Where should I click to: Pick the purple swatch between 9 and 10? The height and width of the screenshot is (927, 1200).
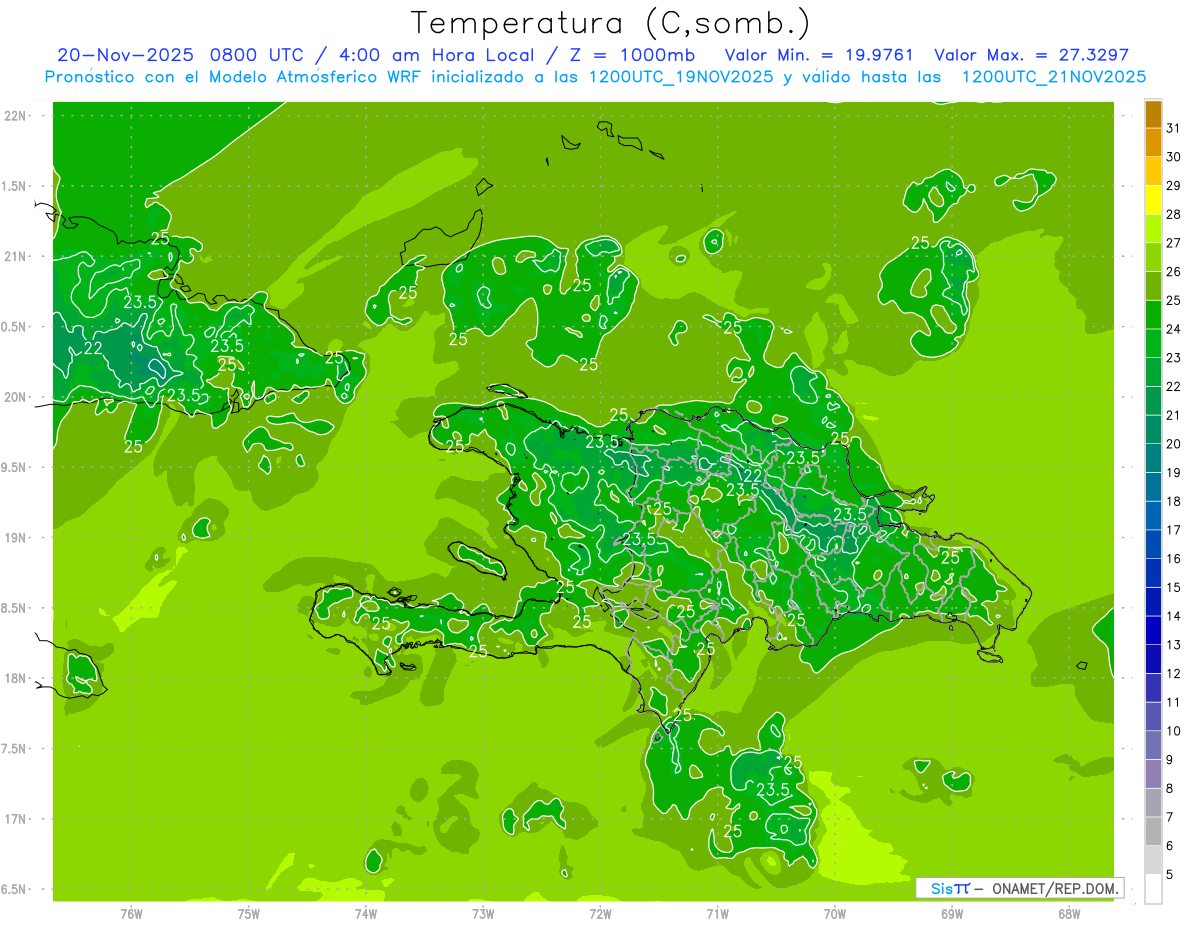(1153, 745)
